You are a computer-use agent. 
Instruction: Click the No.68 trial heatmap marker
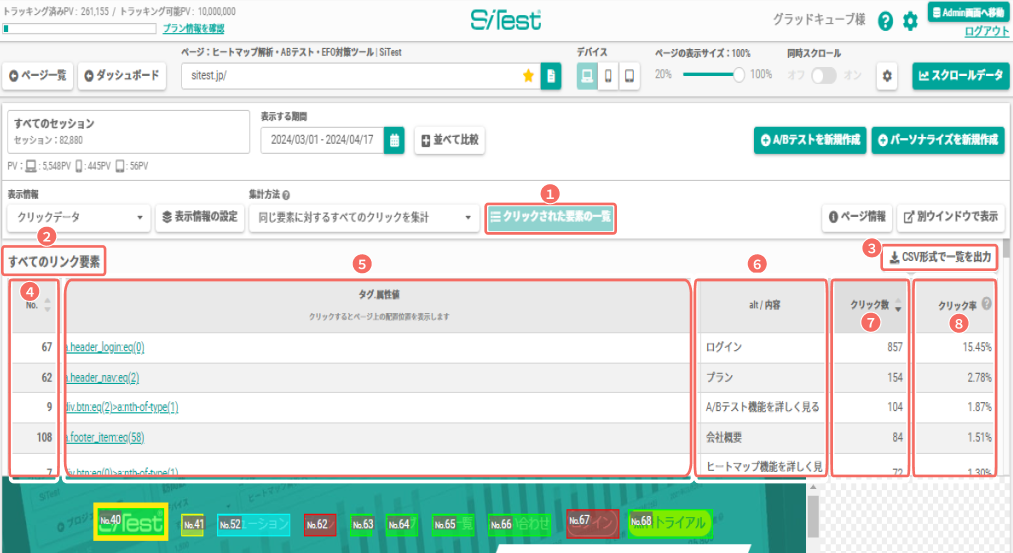[x=670, y=523]
